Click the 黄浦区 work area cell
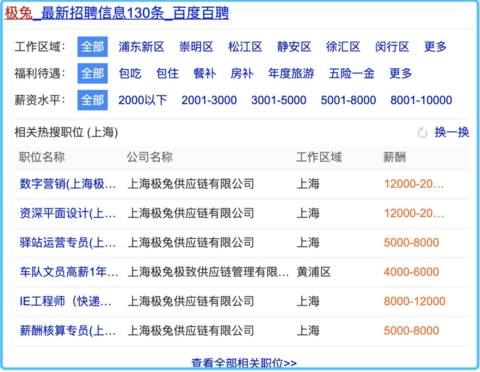 [314, 272]
